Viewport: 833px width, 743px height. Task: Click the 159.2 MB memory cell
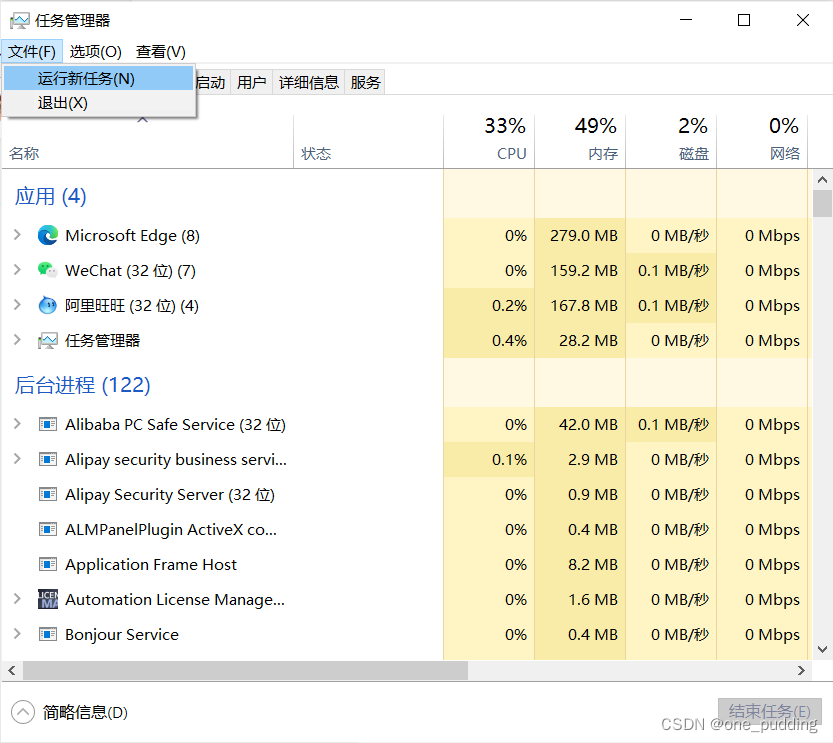(580, 270)
